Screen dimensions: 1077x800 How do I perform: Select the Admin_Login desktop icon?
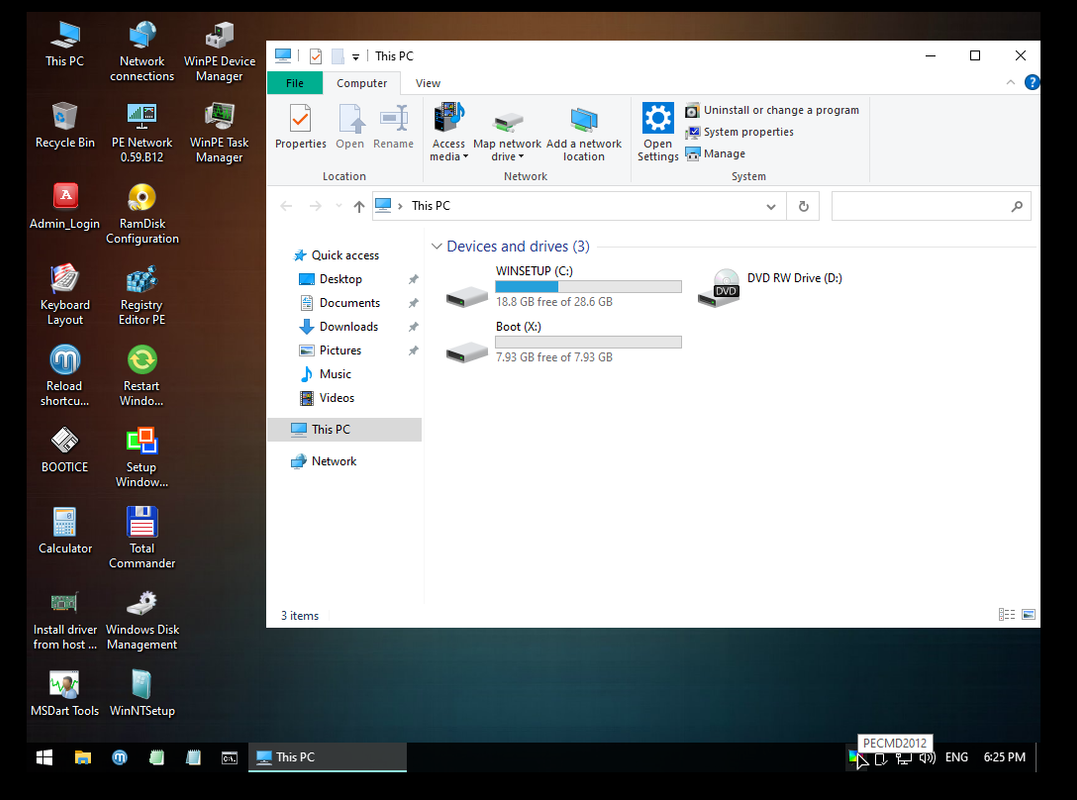click(x=65, y=206)
